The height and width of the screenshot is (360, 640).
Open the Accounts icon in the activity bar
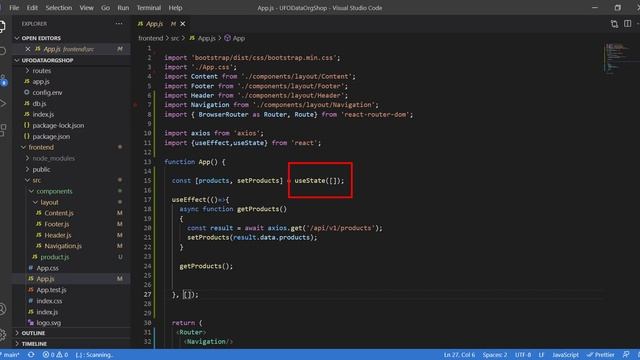(x=3, y=309)
